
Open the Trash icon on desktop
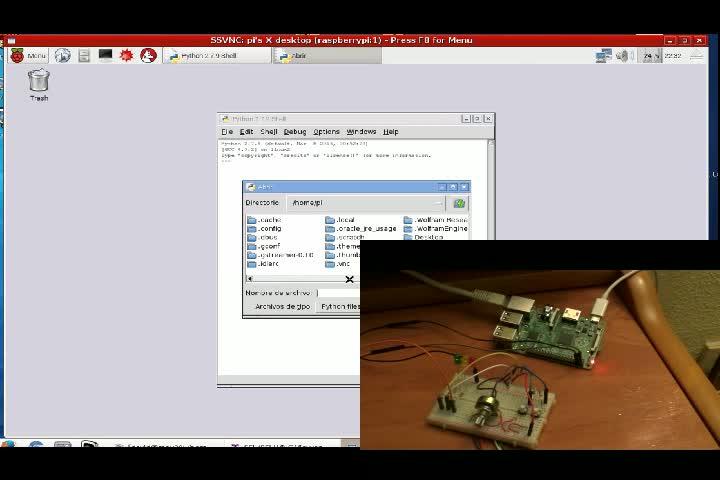pos(39,85)
